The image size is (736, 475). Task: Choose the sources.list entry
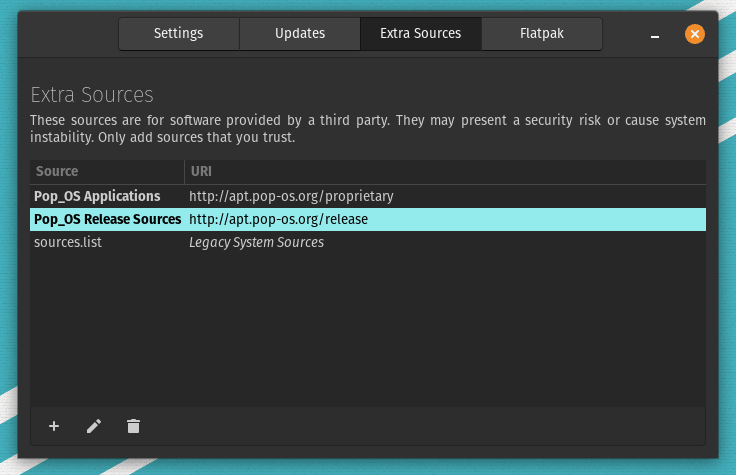(x=68, y=242)
